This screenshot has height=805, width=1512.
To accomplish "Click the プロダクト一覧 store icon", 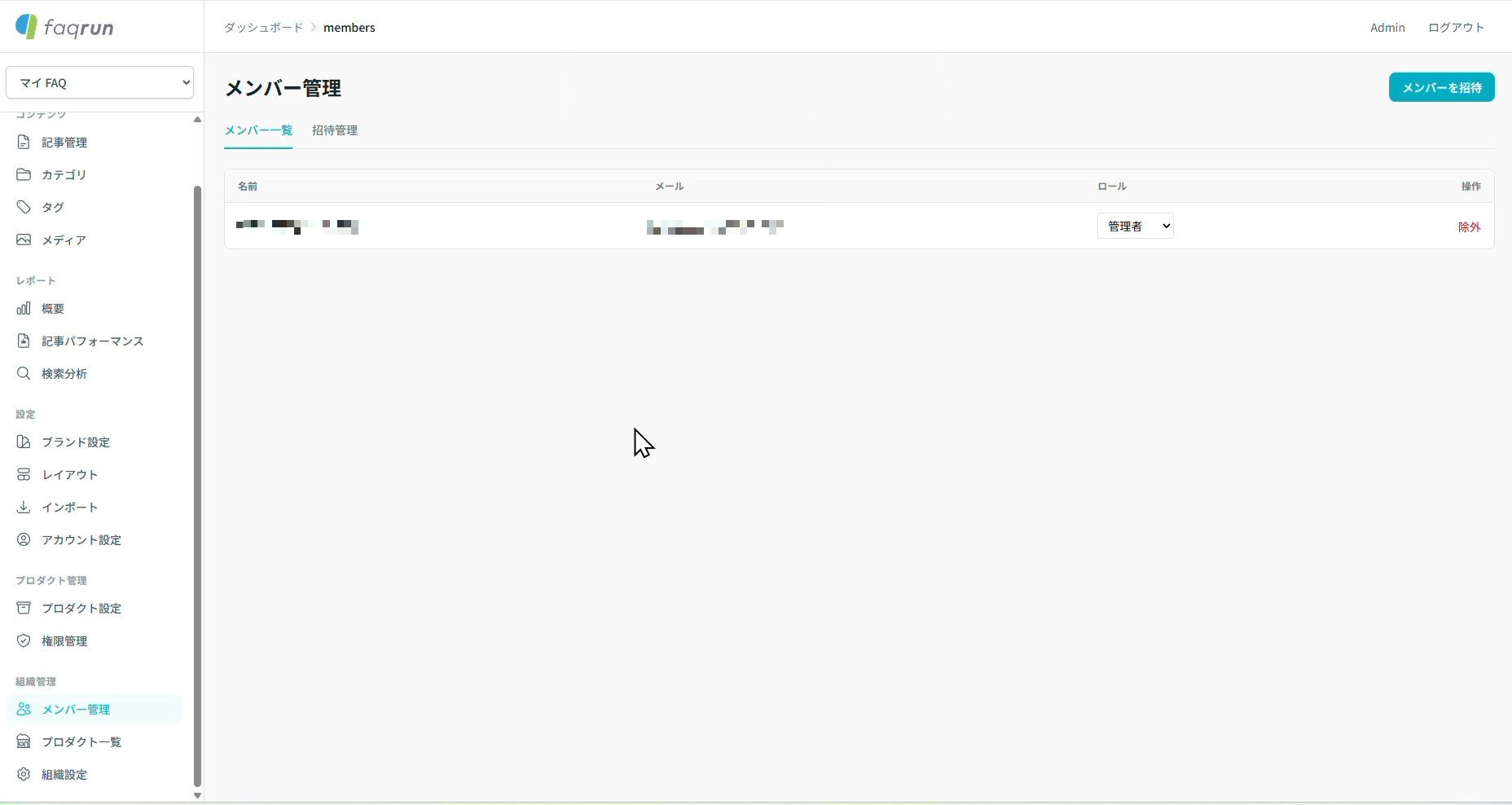I will point(24,741).
